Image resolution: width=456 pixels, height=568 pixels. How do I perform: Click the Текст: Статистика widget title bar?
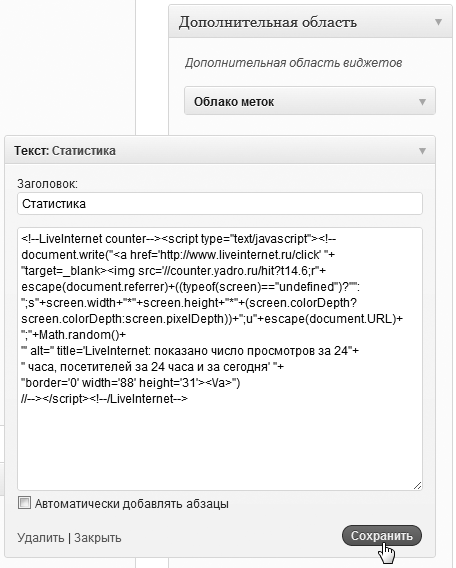click(220, 150)
